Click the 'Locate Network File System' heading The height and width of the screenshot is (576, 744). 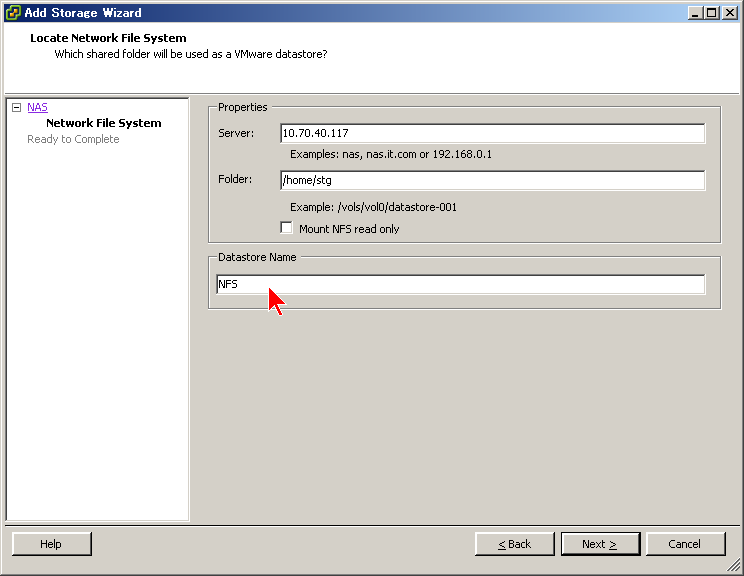108,38
